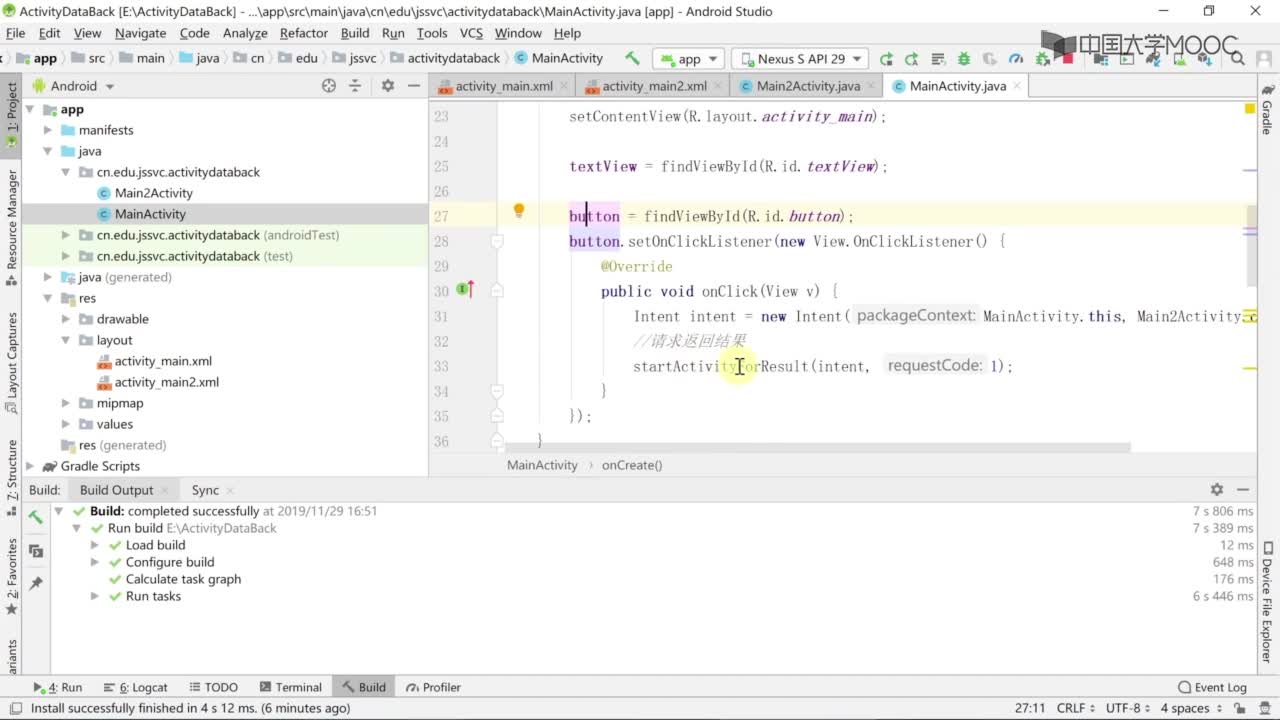The image size is (1280, 720).
Task: Expand the drawable folder
Action: pos(66,319)
